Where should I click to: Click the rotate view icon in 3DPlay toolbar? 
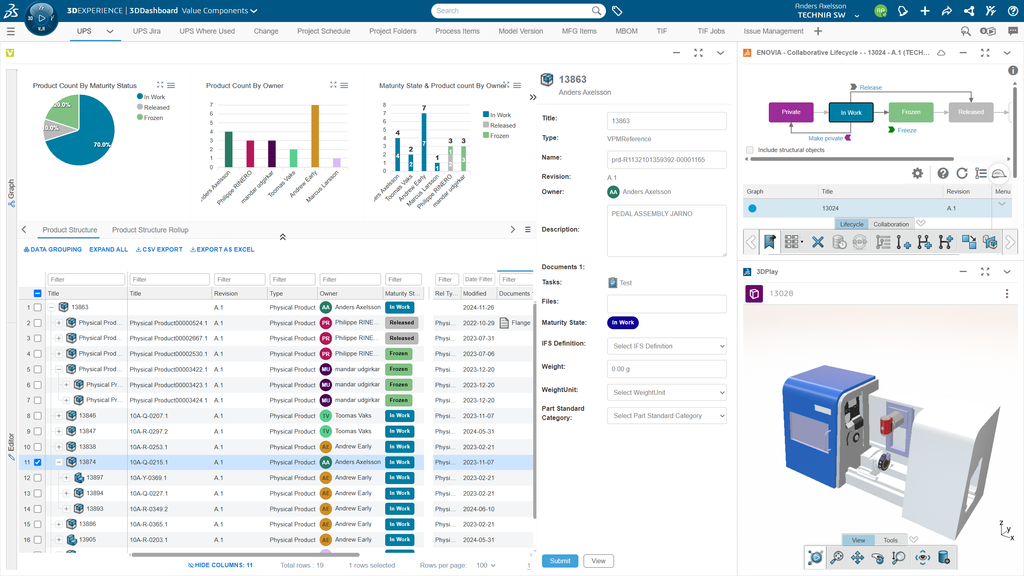(x=879, y=557)
